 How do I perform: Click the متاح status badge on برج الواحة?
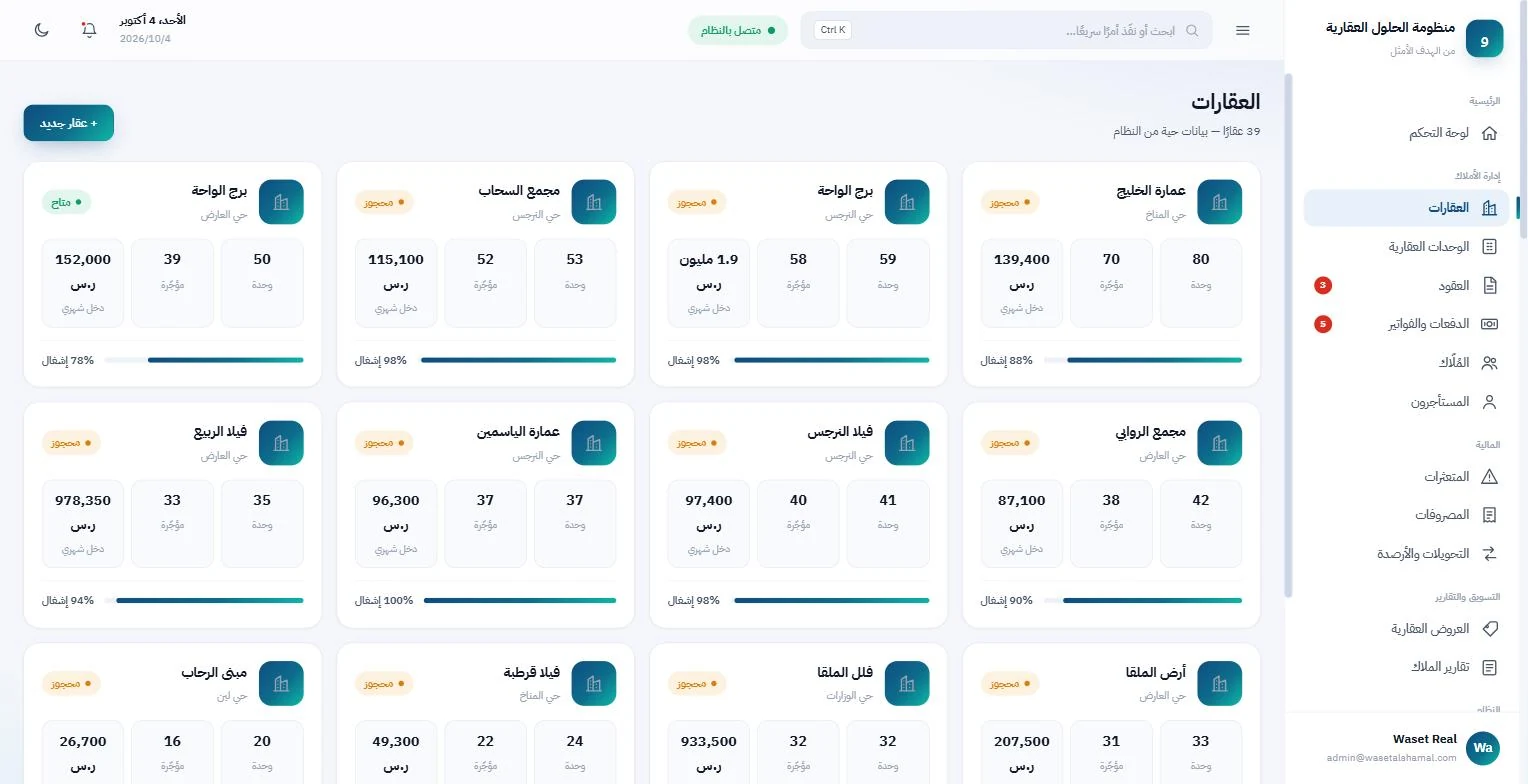coord(66,202)
